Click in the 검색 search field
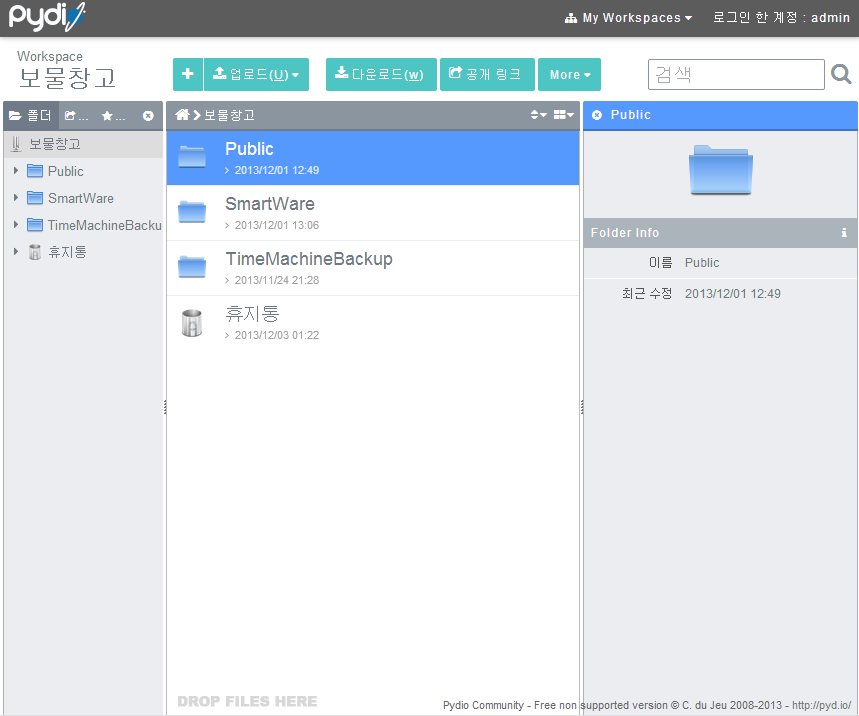 click(736, 75)
